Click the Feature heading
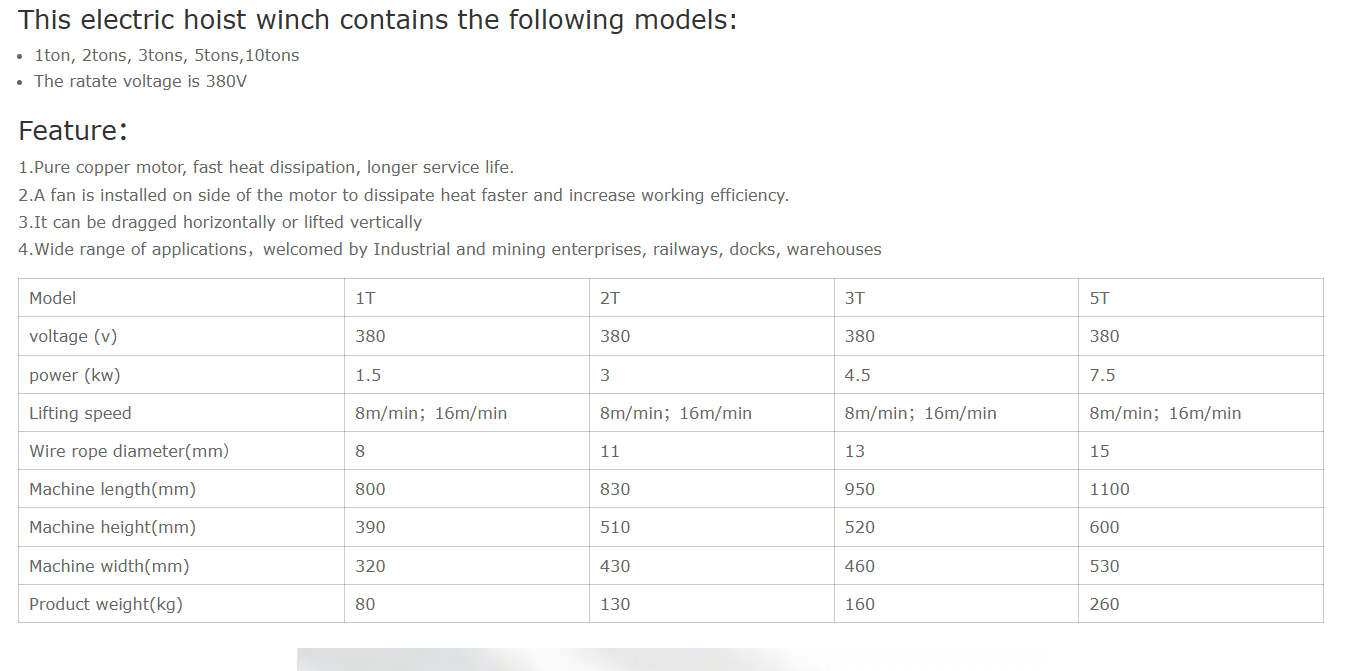 tap(73, 131)
